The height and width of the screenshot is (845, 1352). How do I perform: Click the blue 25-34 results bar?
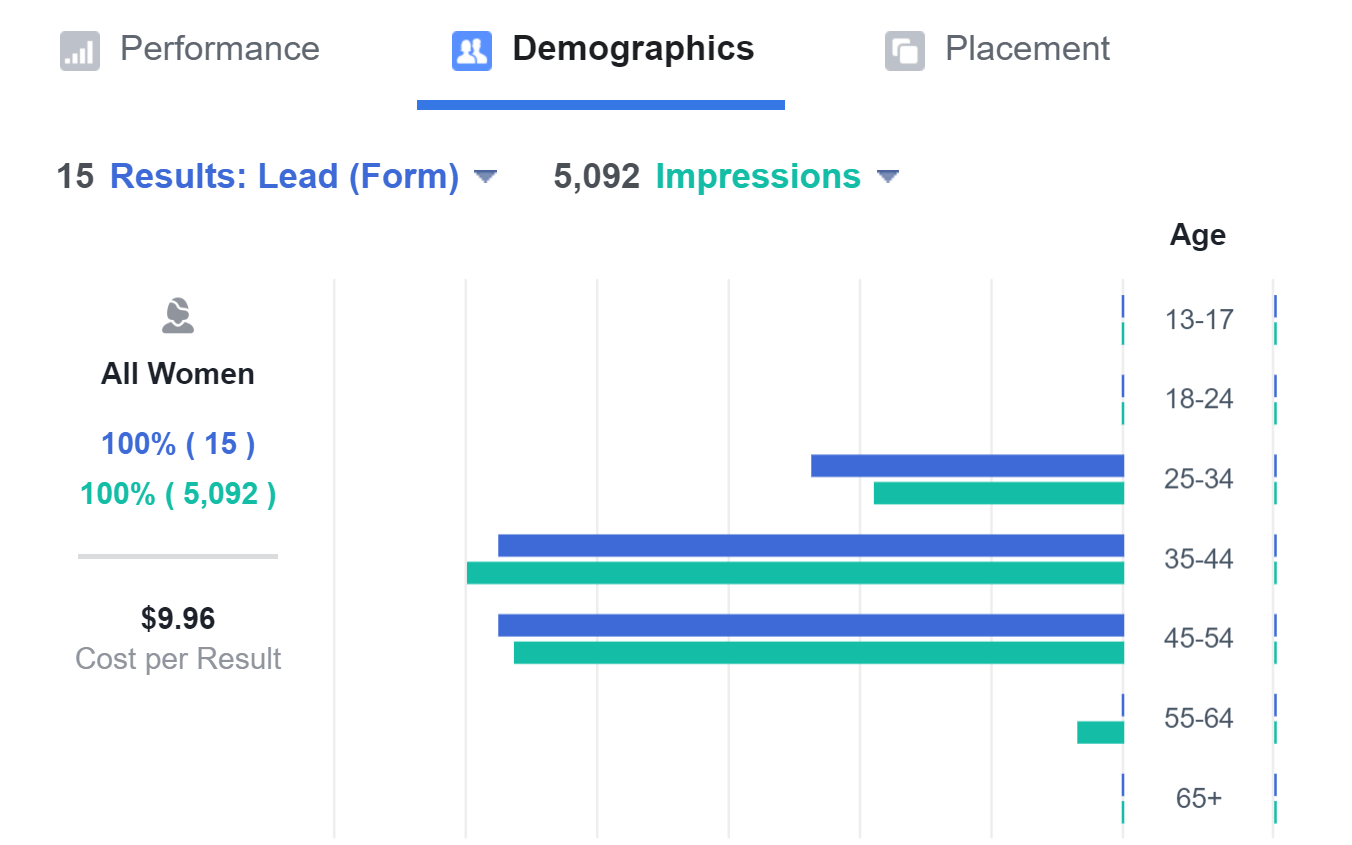pyautogui.click(x=967, y=465)
